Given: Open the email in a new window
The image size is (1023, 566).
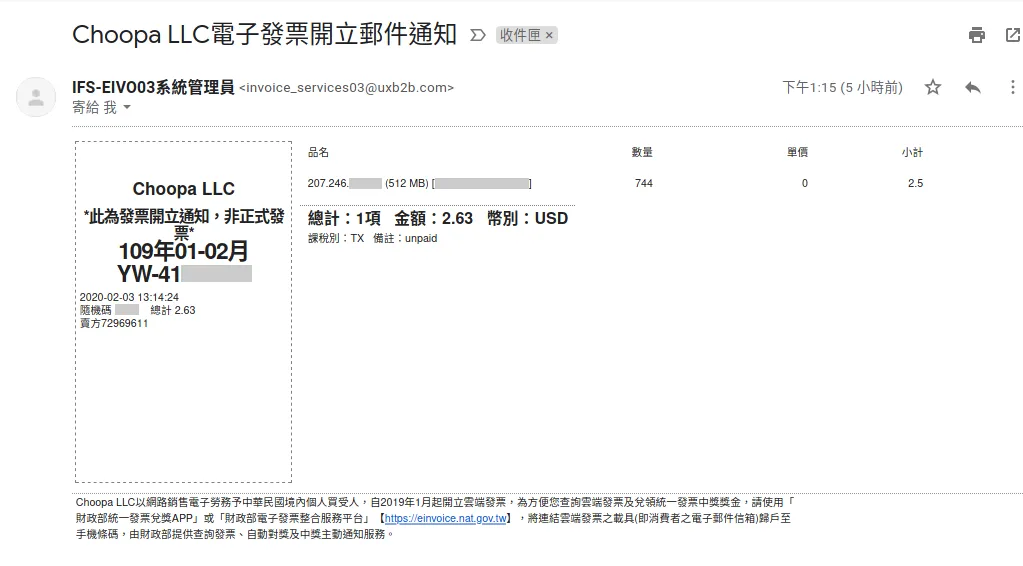Looking at the screenshot, I should (1012, 35).
